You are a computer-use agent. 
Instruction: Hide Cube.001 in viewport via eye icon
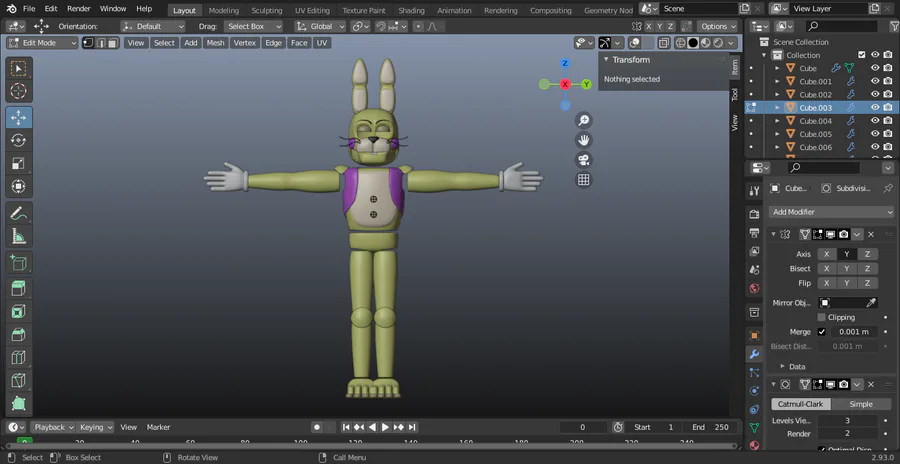coord(875,81)
